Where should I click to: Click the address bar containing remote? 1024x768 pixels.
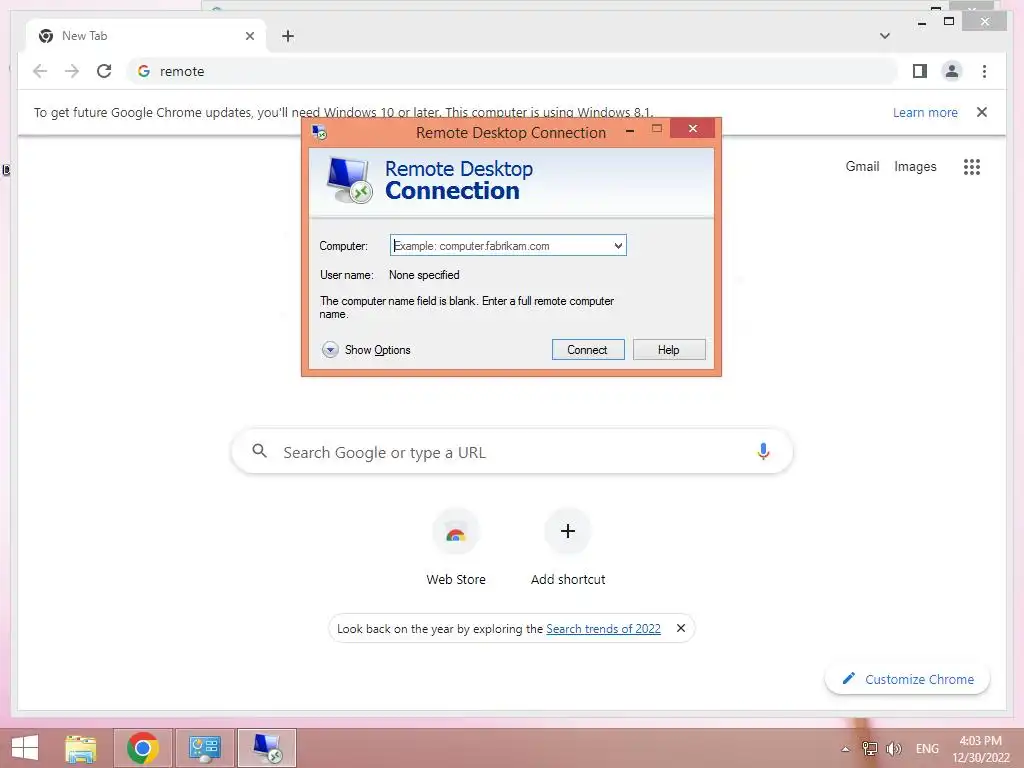[513, 71]
